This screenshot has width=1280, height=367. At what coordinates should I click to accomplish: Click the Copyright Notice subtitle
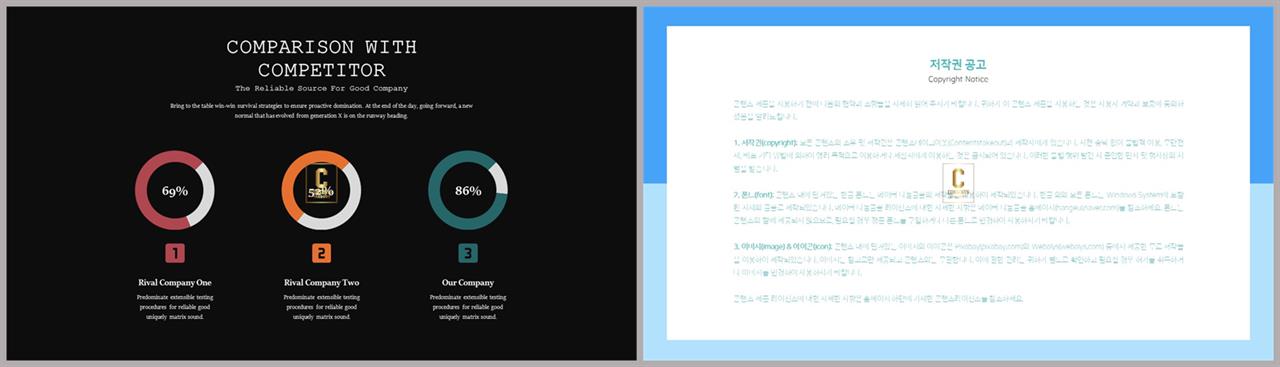[x=959, y=79]
